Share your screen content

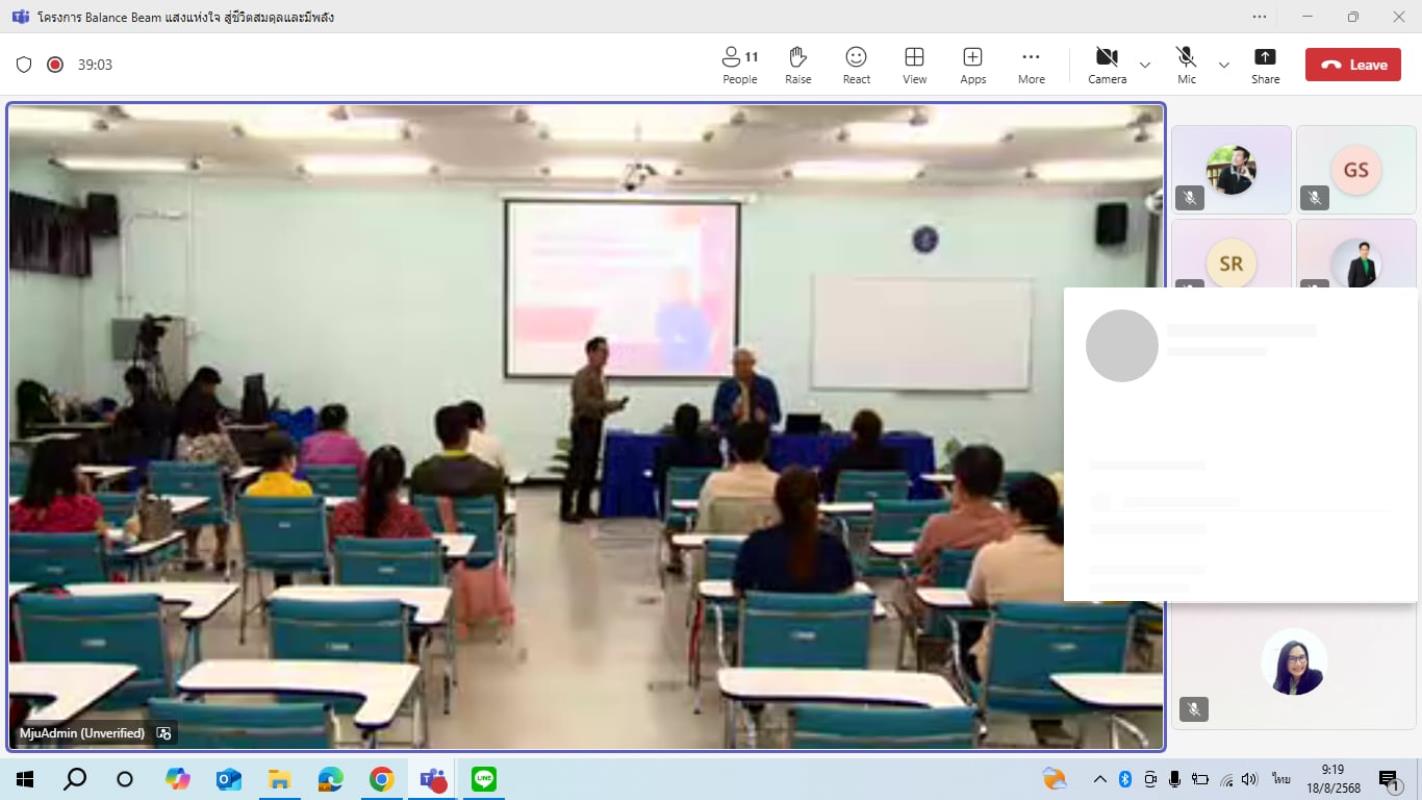point(1265,65)
